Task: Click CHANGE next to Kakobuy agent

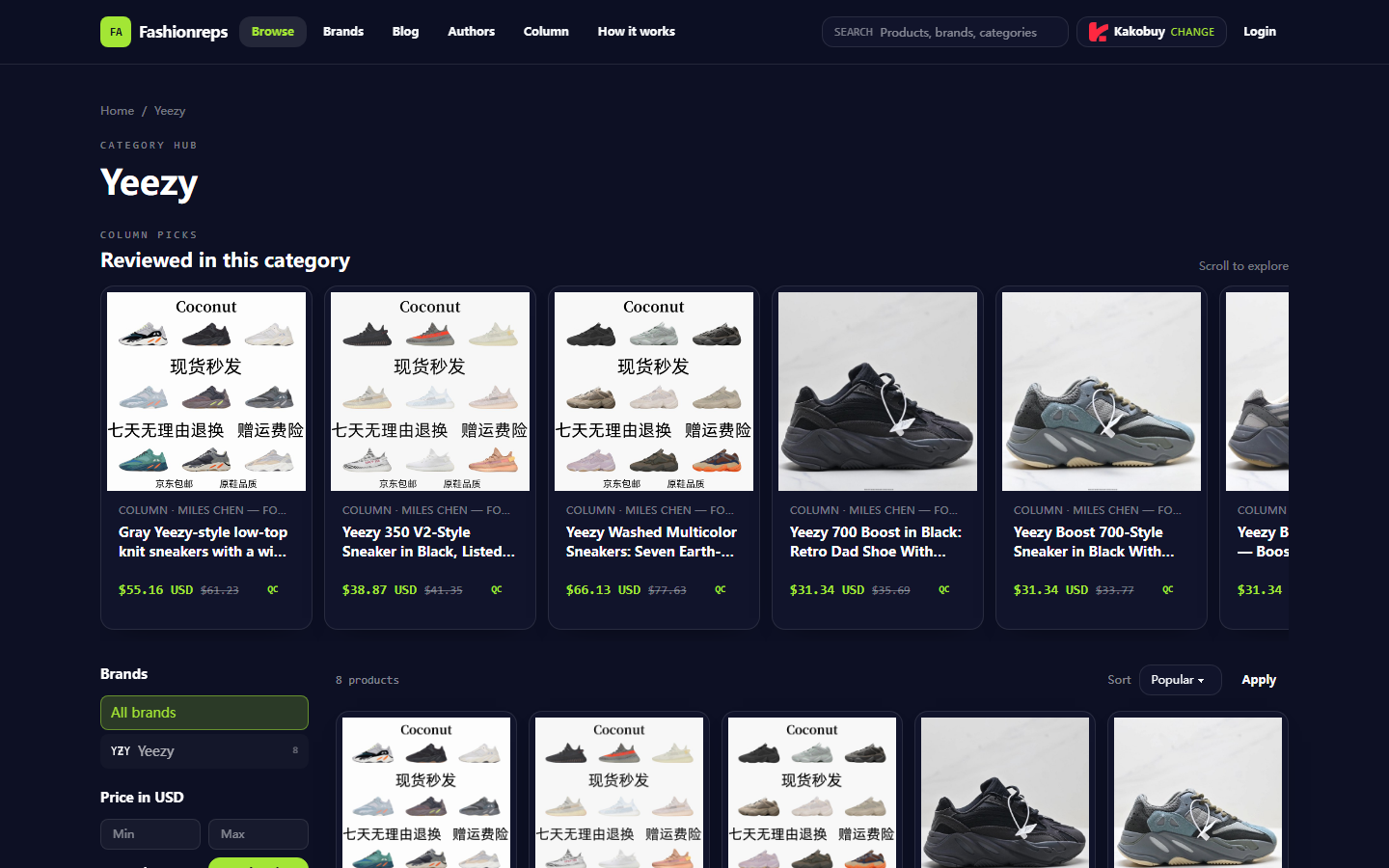Action: point(1192,32)
